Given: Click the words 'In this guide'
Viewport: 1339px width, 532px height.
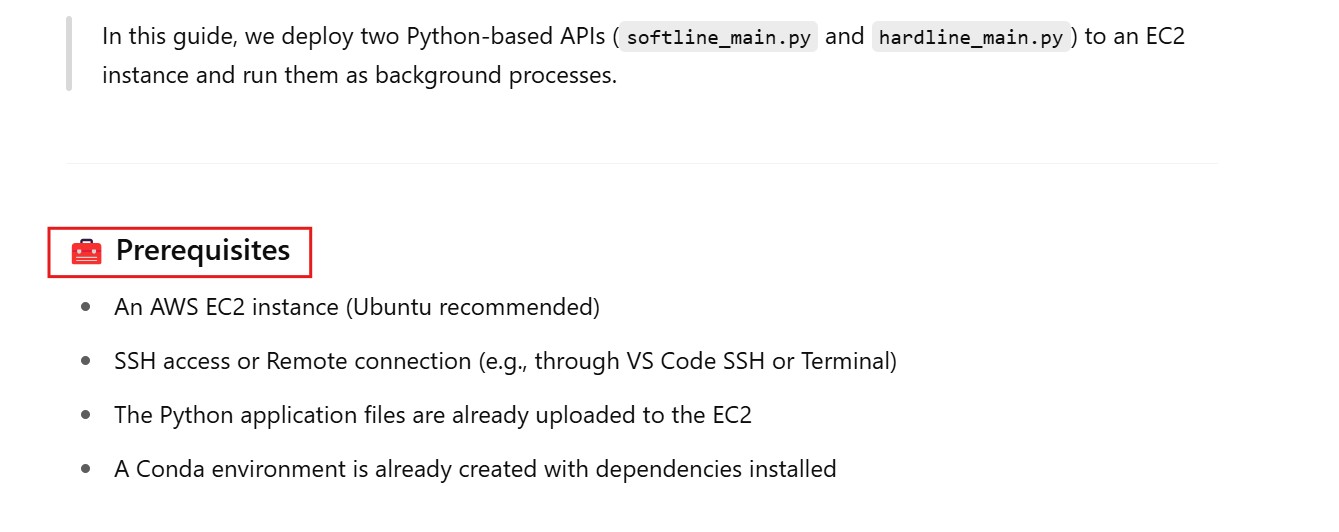Looking at the screenshot, I should pyautogui.click(x=162, y=38).
